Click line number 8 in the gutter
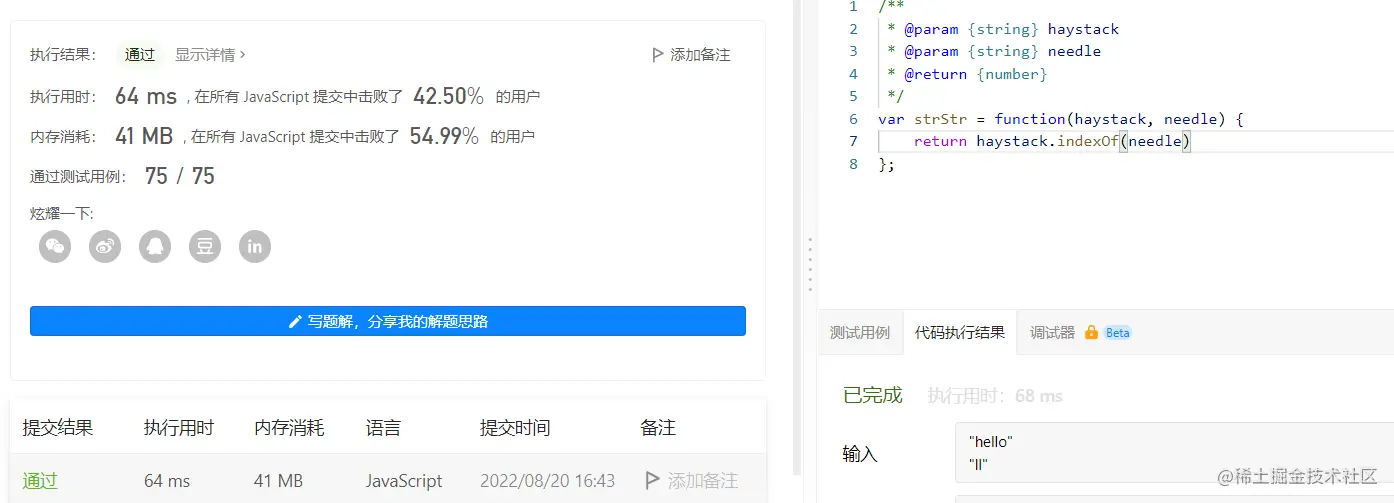 click(x=853, y=164)
